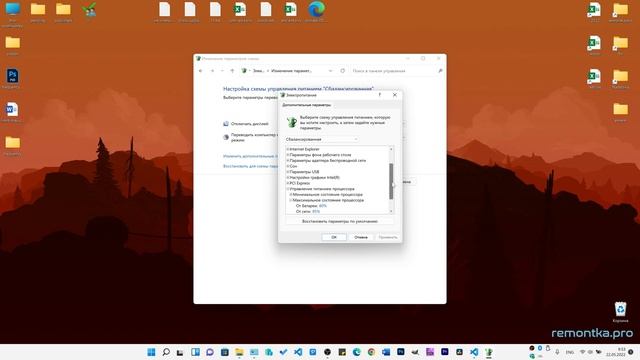Click the Изменение парамет... breadcrumb
Viewport: 640px width, 360px height.
click(291, 71)
